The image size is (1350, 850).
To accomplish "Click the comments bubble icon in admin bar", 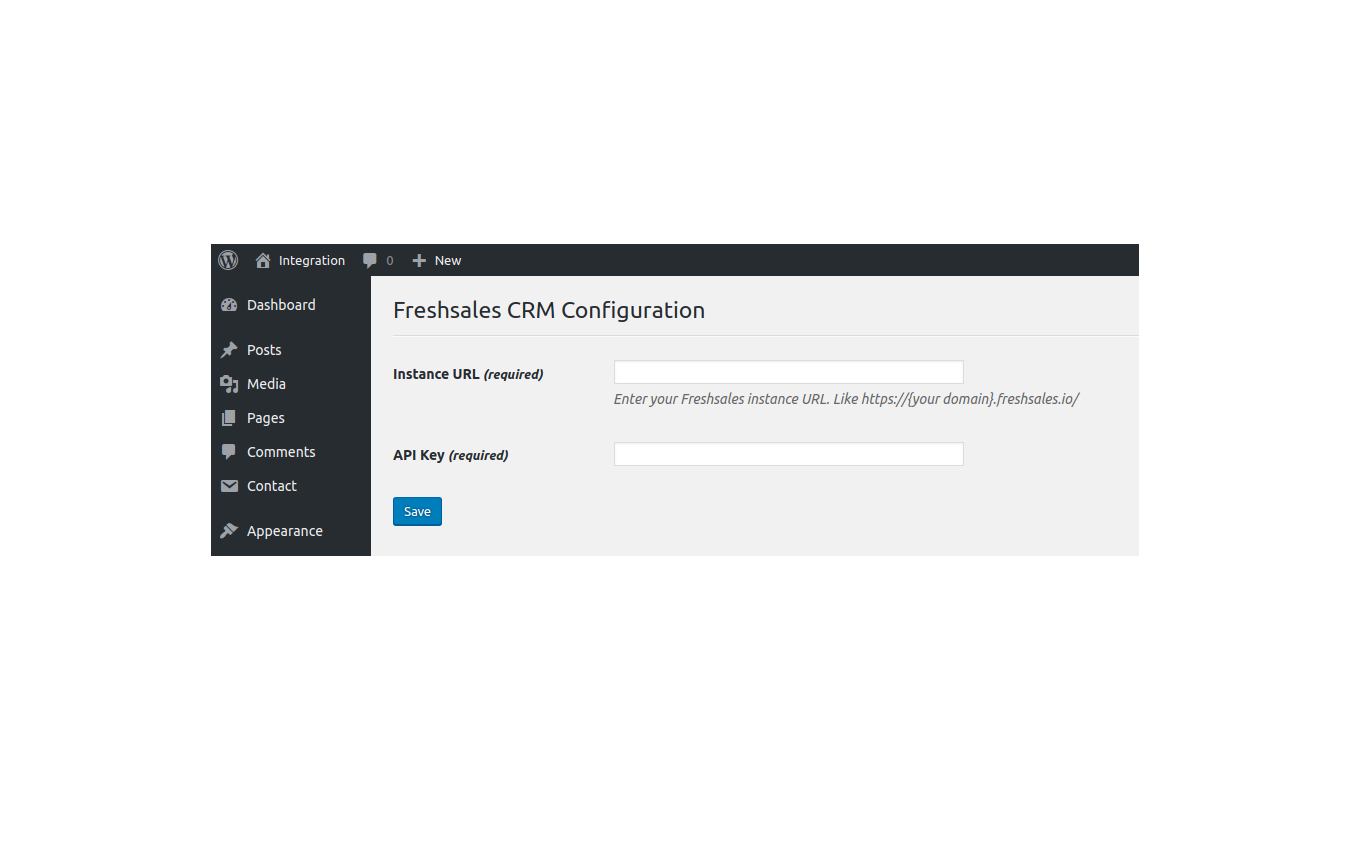I will click(370, 260).
